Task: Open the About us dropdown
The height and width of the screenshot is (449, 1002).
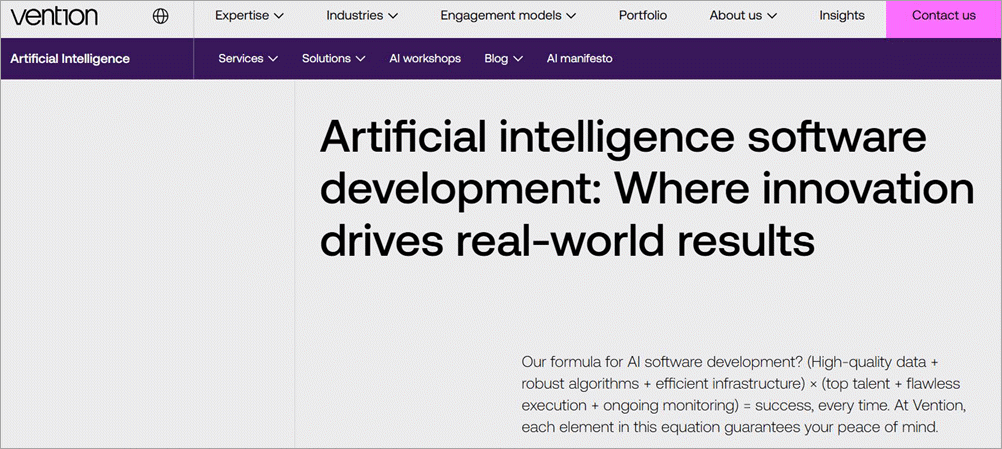Action: coord(743,16)
